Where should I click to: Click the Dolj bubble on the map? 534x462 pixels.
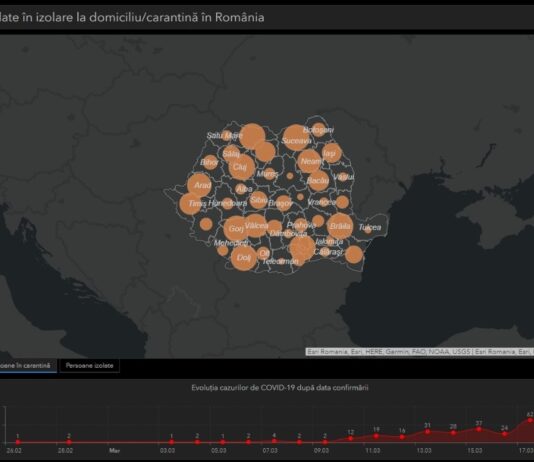pyautogui.click(x=244, y=258)
